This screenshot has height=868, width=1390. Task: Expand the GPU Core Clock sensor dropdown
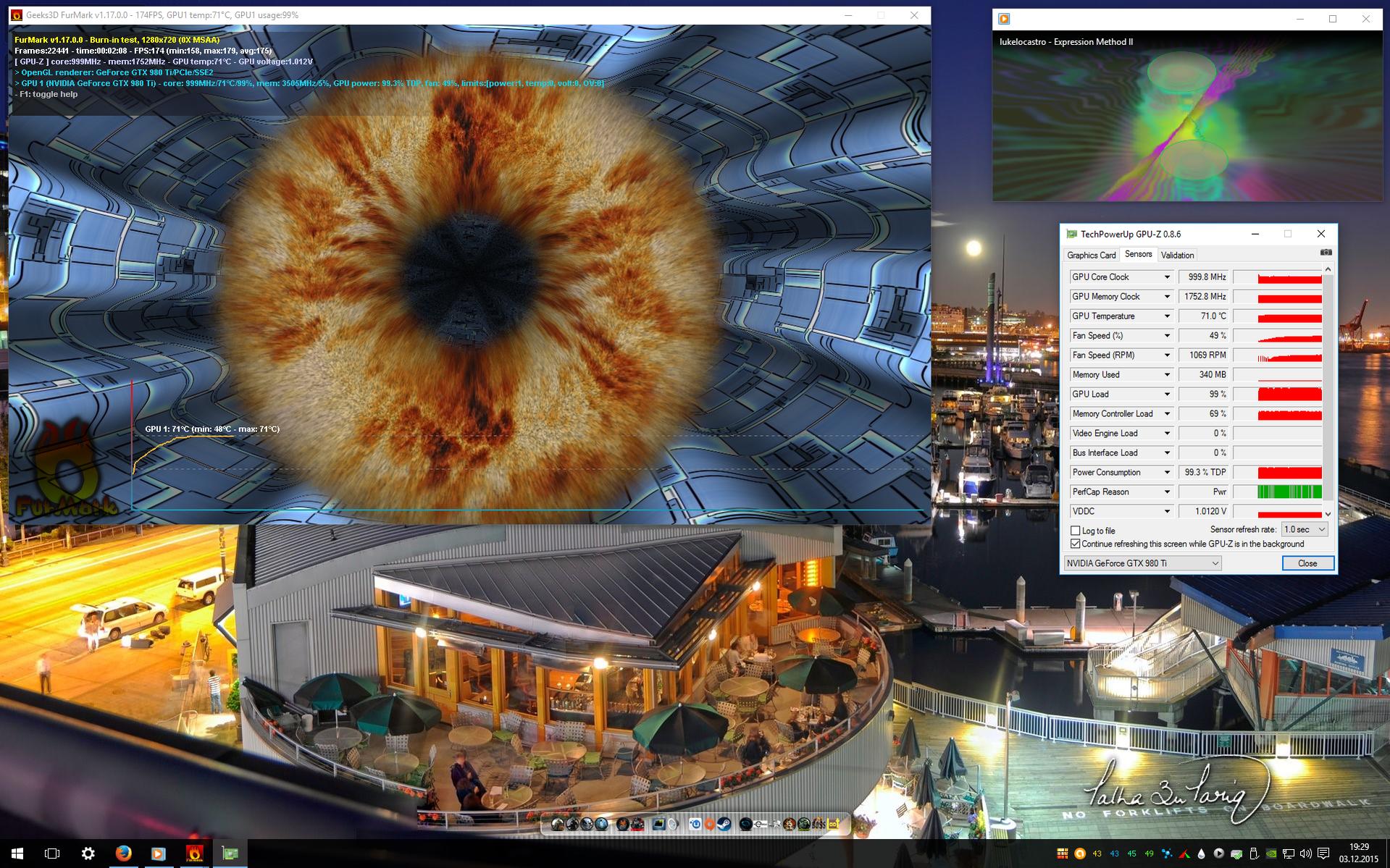coord(1167,277)
